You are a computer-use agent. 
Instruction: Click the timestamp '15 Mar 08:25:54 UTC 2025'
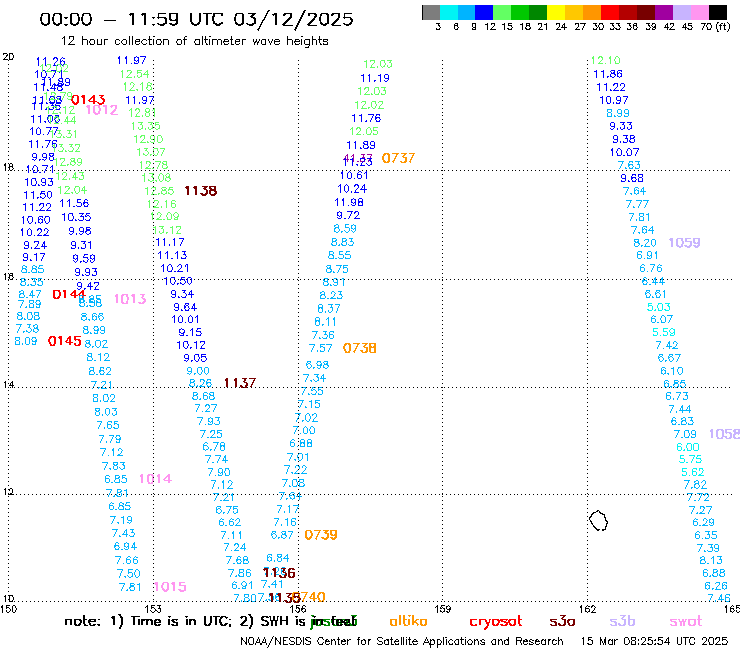[654, 641]
